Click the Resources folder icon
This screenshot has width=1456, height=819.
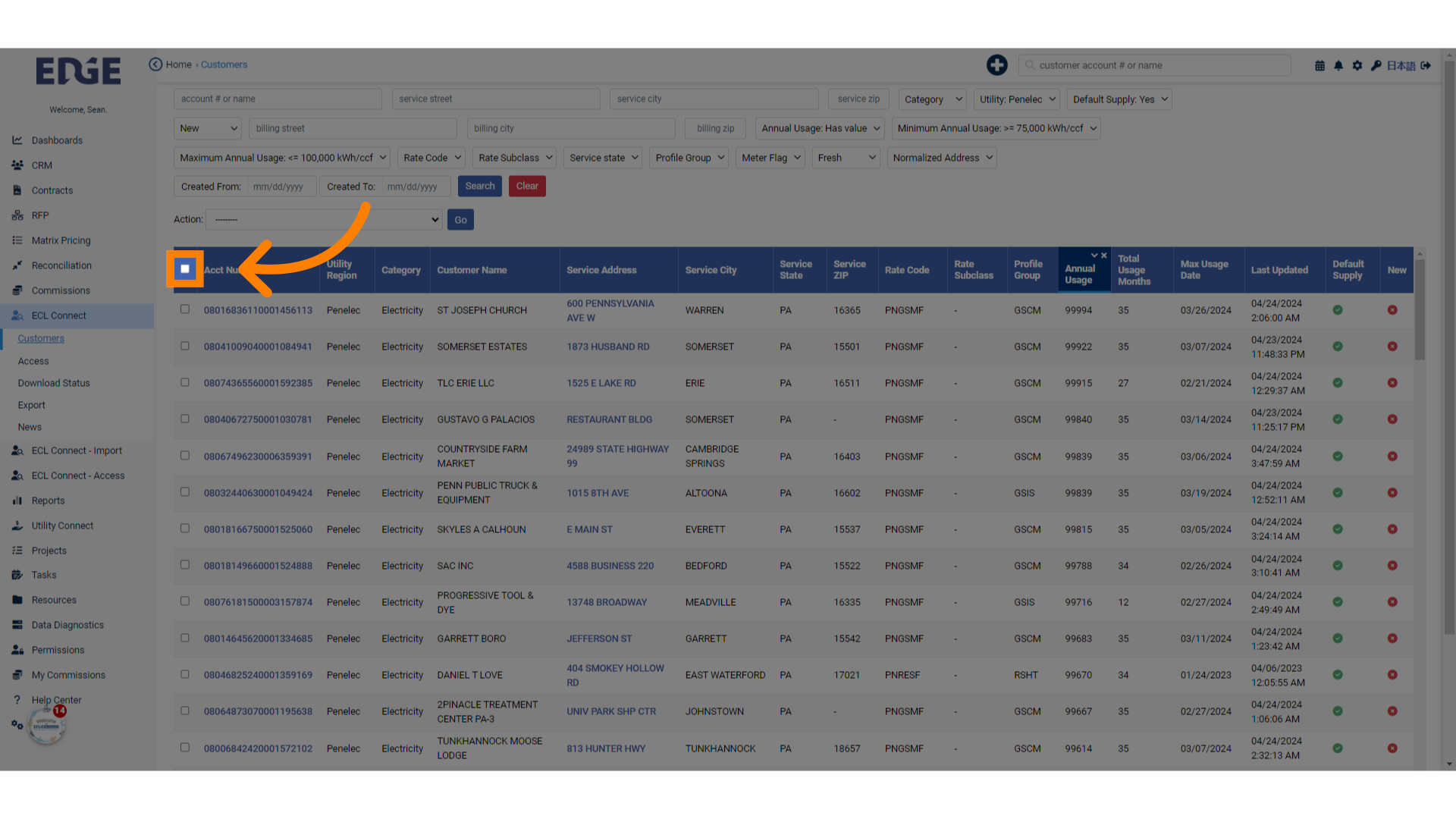tap(17, 600)
